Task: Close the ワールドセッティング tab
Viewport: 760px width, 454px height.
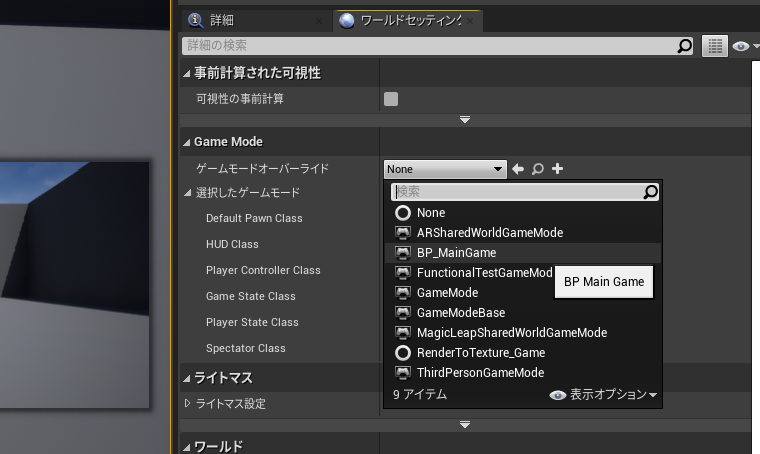Action: [x=470, y=21]
